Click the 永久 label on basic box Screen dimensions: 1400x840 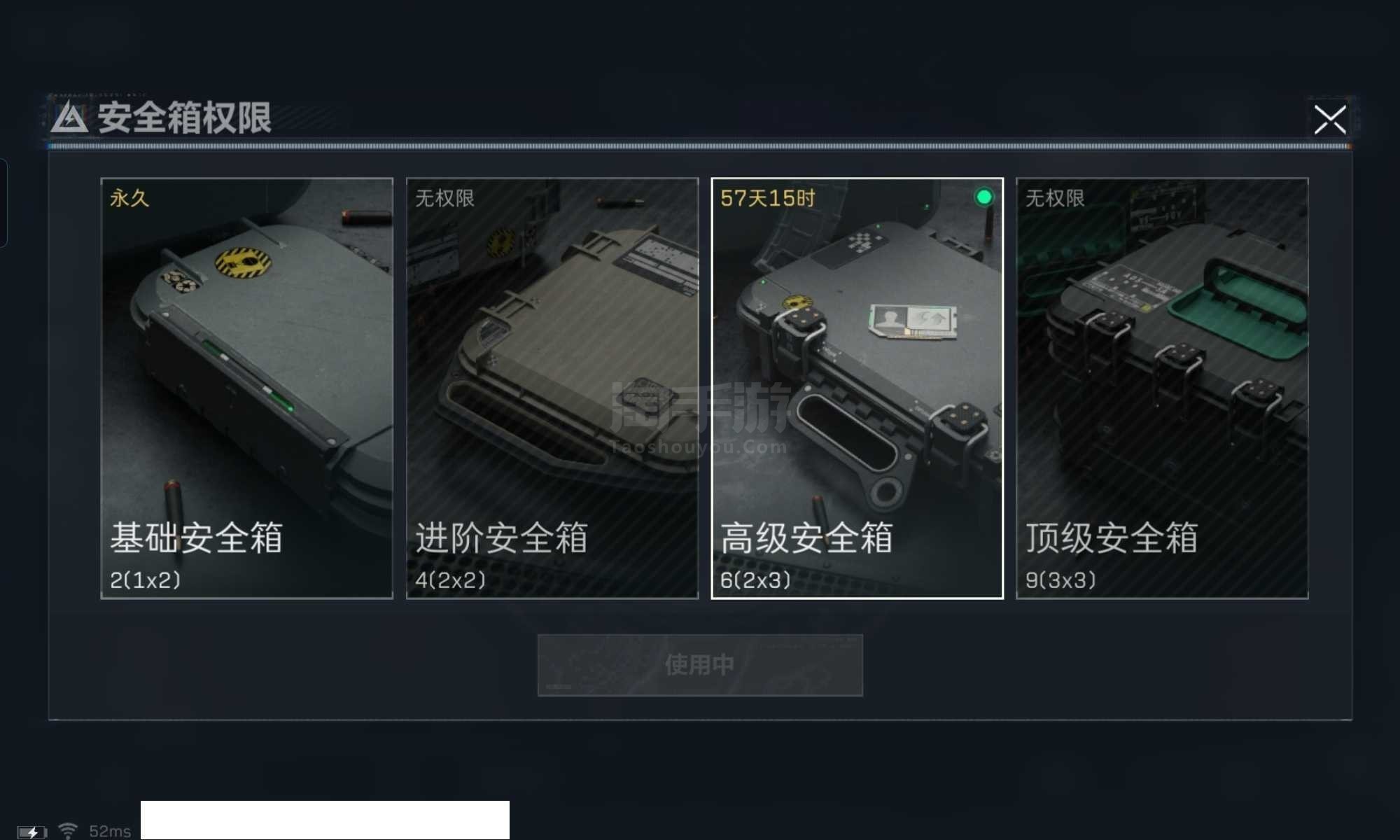[x=129, y=198]
